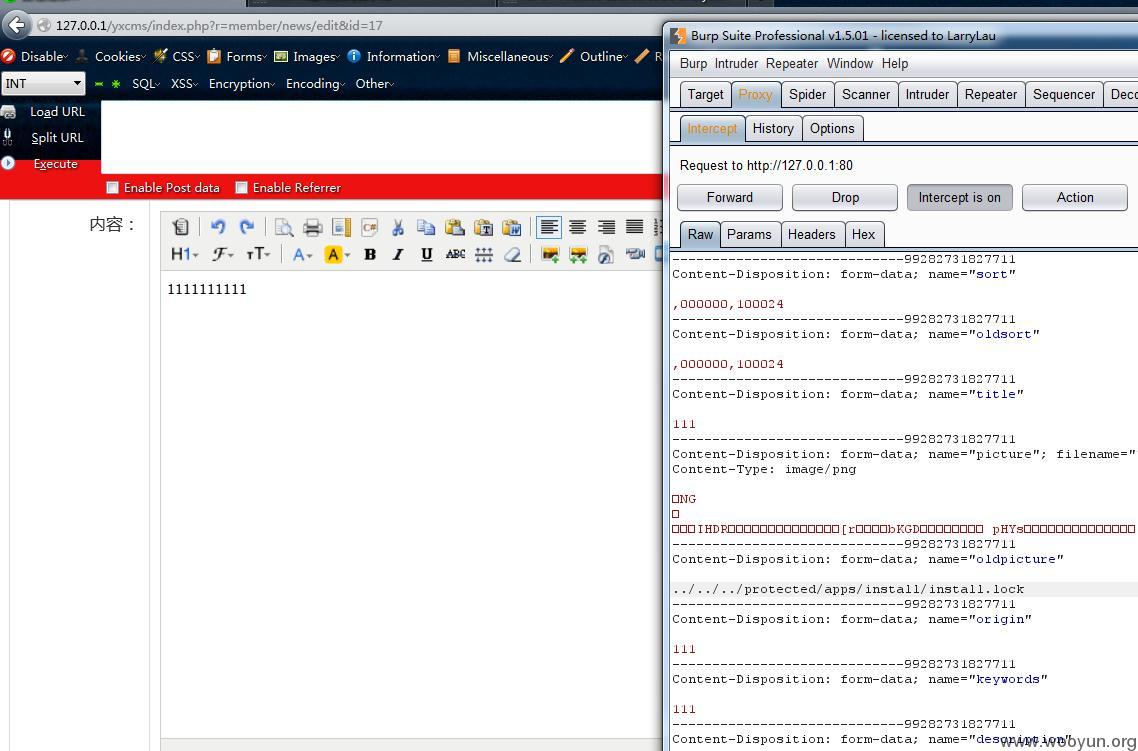This screenshot has height=751, width=1138.
Task: Open XSS dropdown in HackBar
Action: click(184, 84)
